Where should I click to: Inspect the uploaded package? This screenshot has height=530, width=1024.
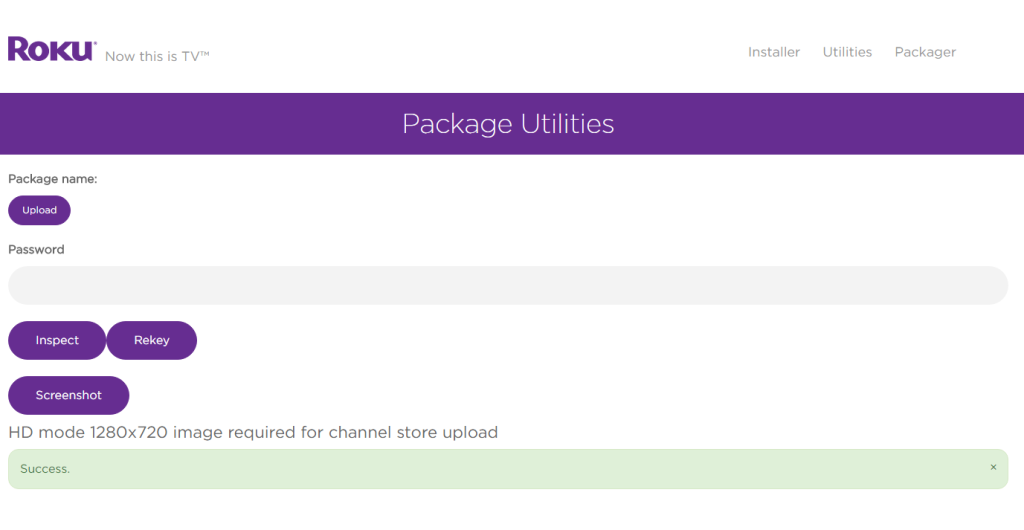coord(57,340)
